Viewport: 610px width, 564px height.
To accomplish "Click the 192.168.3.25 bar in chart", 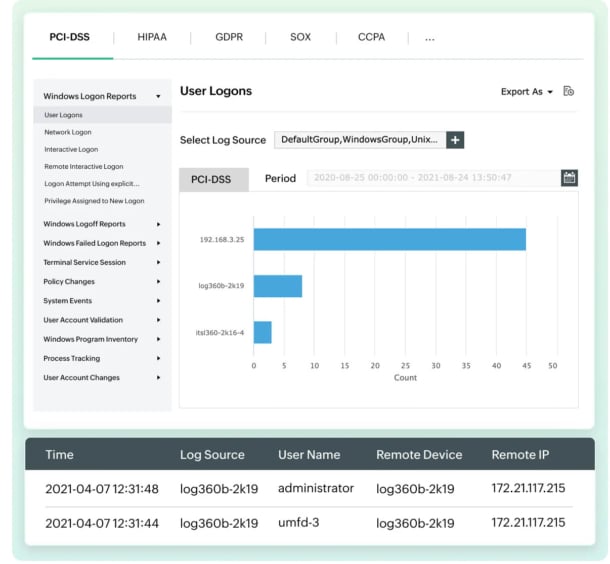I will coord(390,240).
